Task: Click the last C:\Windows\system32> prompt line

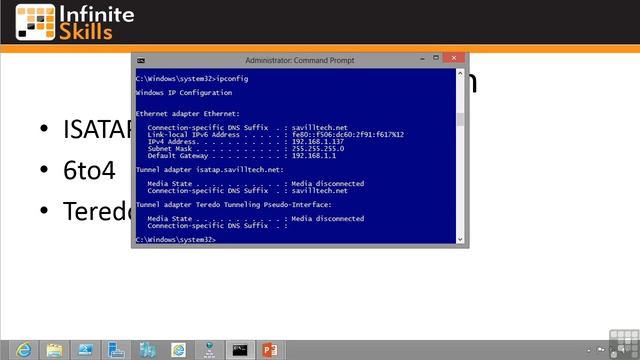Action: [x=176, y=240]
